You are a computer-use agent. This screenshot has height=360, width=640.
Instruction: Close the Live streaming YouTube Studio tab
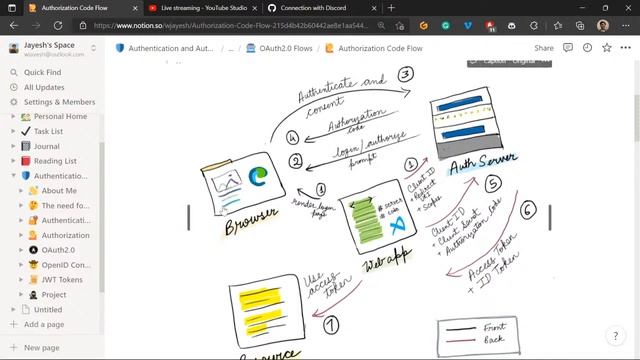(255, 8)
